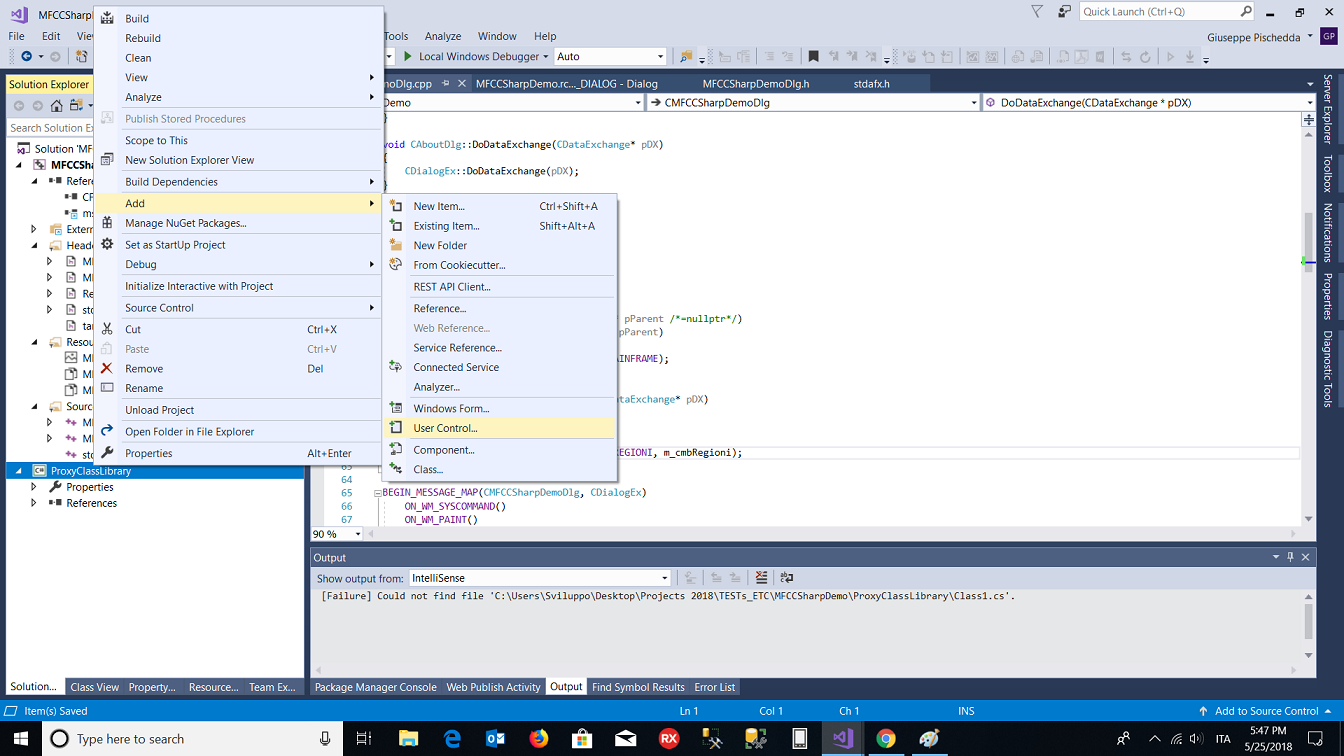Choose Open Folder in File Explorer
Image resolution: width=1344 pixels, height=756 pixels.
239,431
